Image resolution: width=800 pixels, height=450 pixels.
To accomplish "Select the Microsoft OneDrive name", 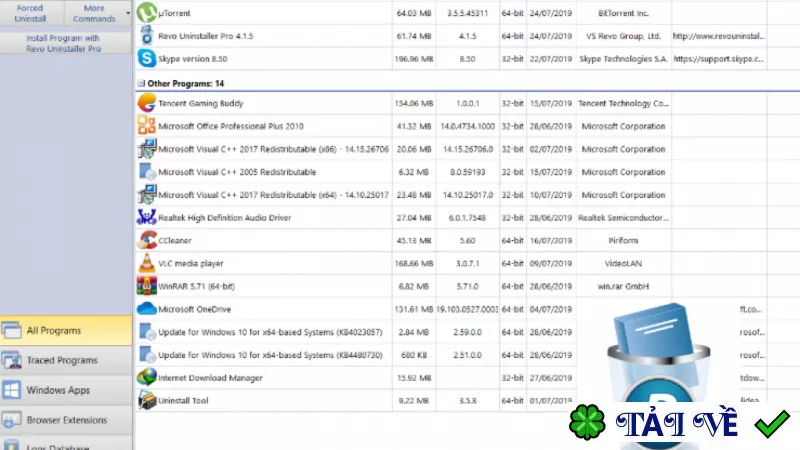I will tap(194, 309).
